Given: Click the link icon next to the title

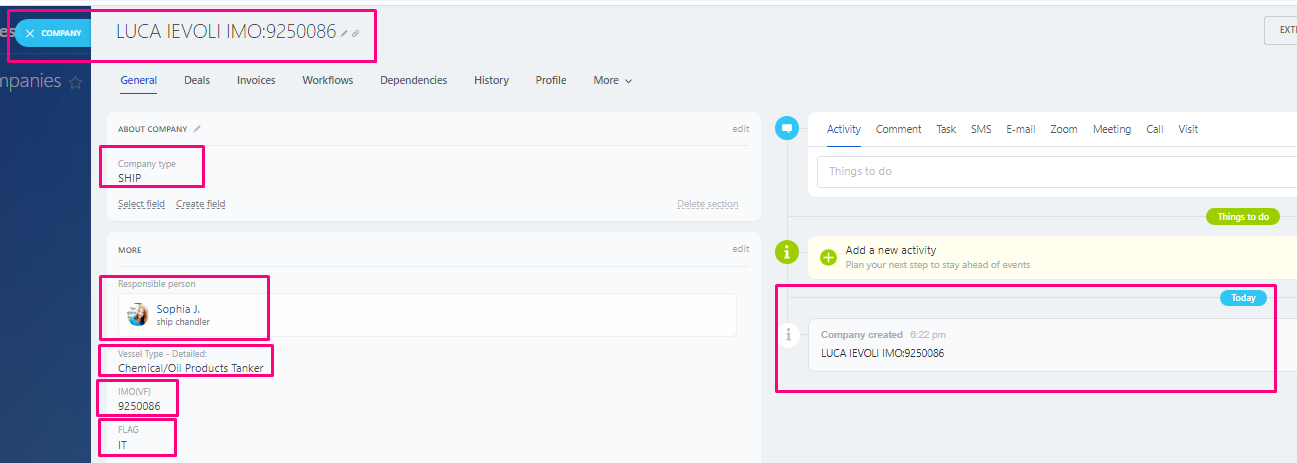Looking at the screenshot, I should (x=355, y=33).
